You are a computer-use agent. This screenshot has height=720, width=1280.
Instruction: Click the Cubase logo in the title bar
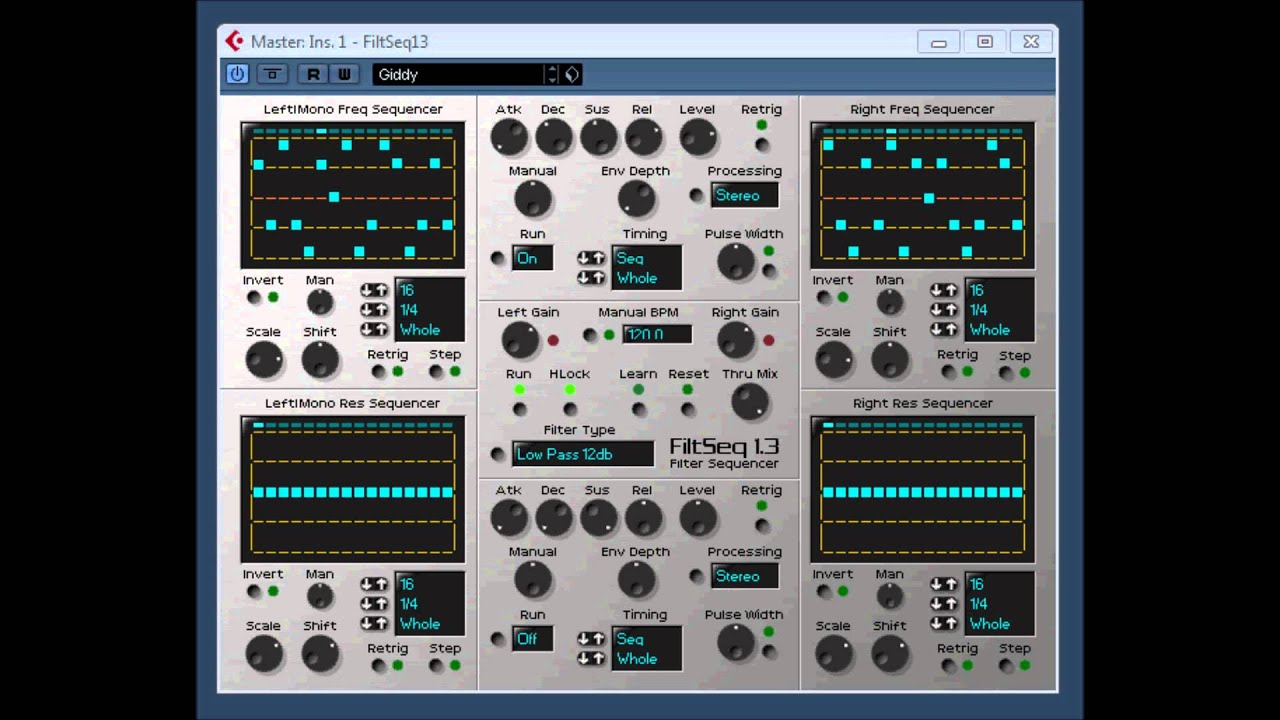(234, 41)
